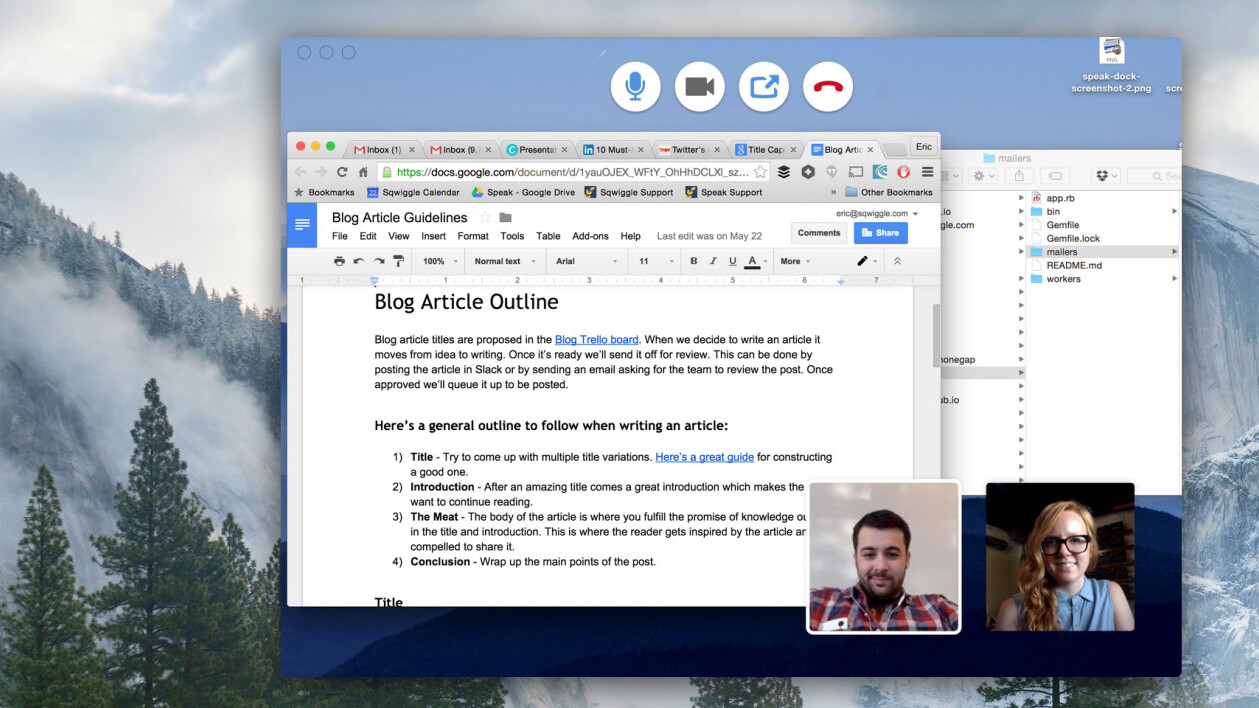The image size is (1259, 708).
Task: Open the Normal text style dropdown
Action: (x=505, y=261)
